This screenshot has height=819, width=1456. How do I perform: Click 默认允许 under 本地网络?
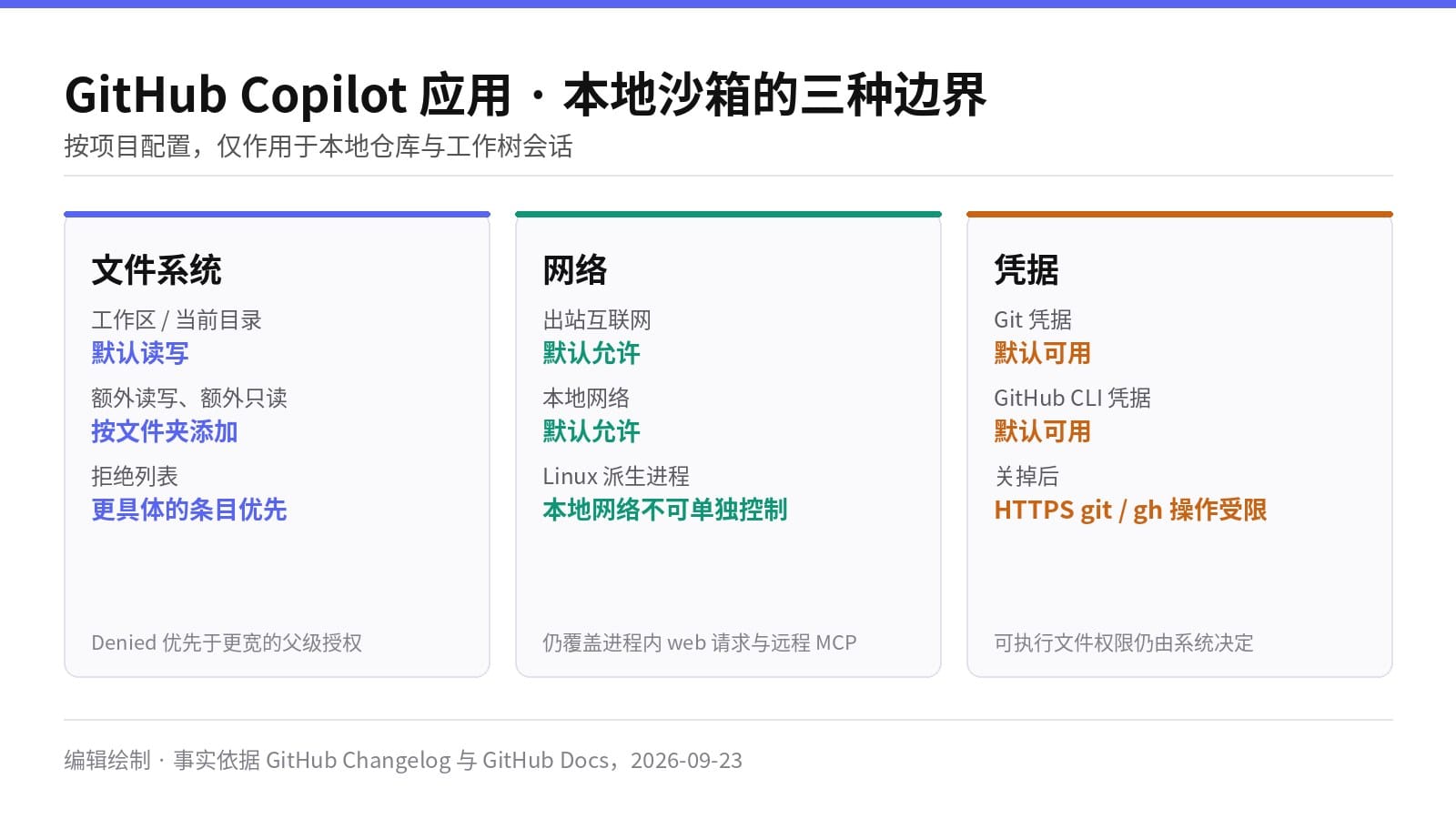pos(591,431)
